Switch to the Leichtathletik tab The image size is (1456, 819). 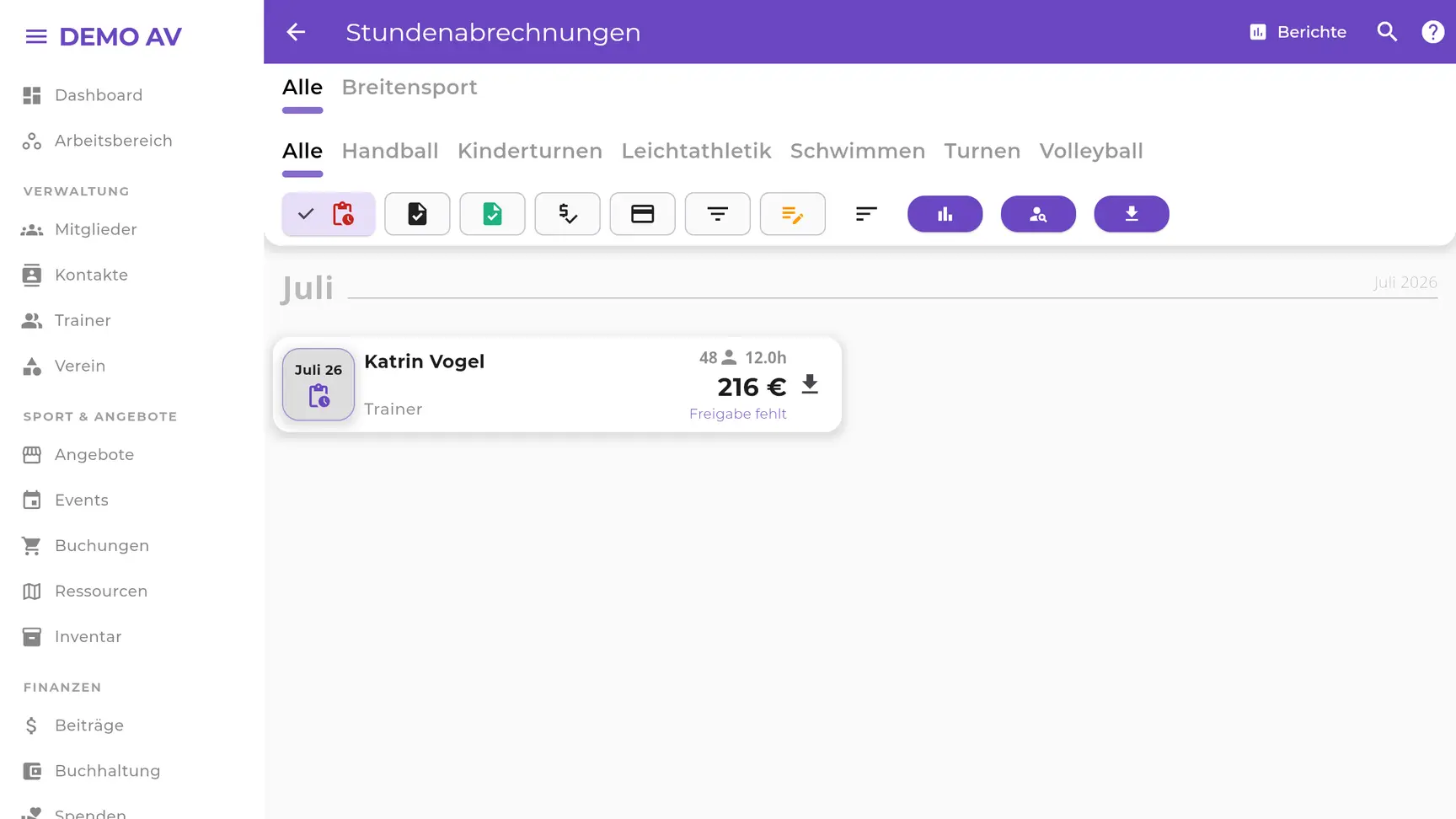[x=696, y=151]
